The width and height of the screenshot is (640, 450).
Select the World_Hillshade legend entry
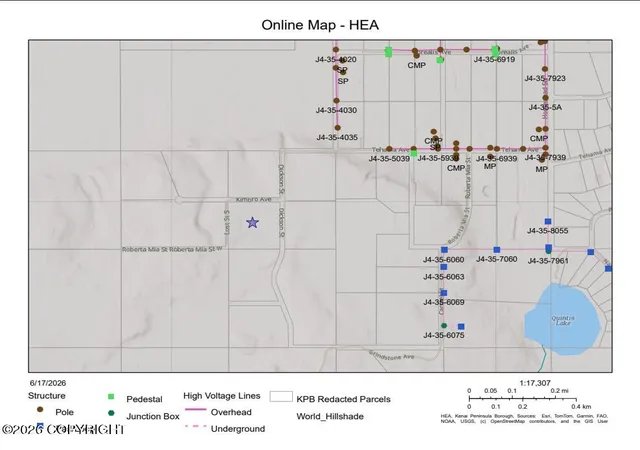[330, 417]
